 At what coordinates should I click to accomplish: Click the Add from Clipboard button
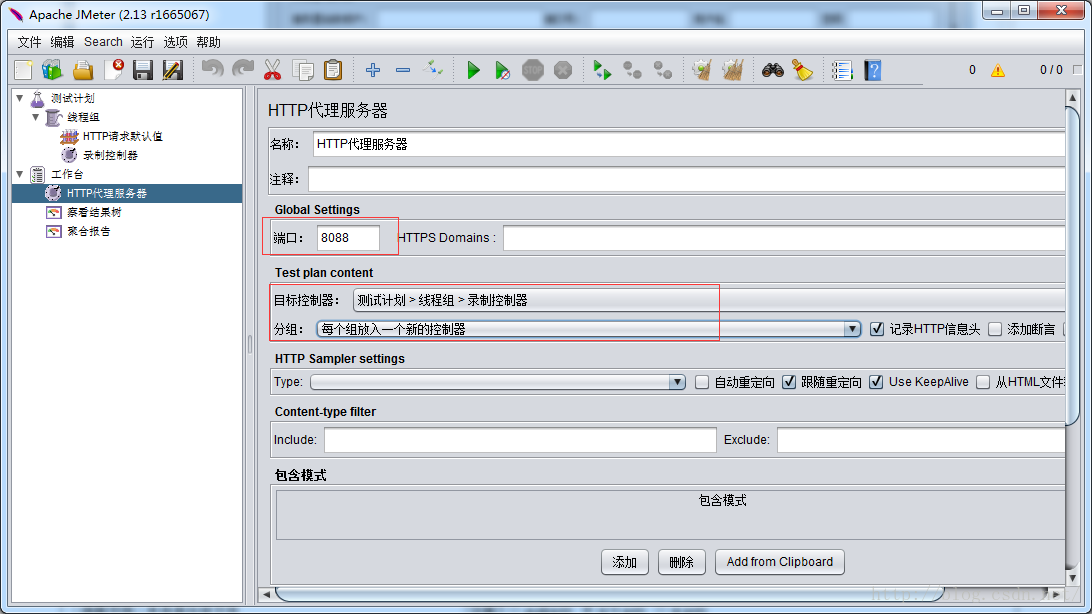tap(779, 562)
